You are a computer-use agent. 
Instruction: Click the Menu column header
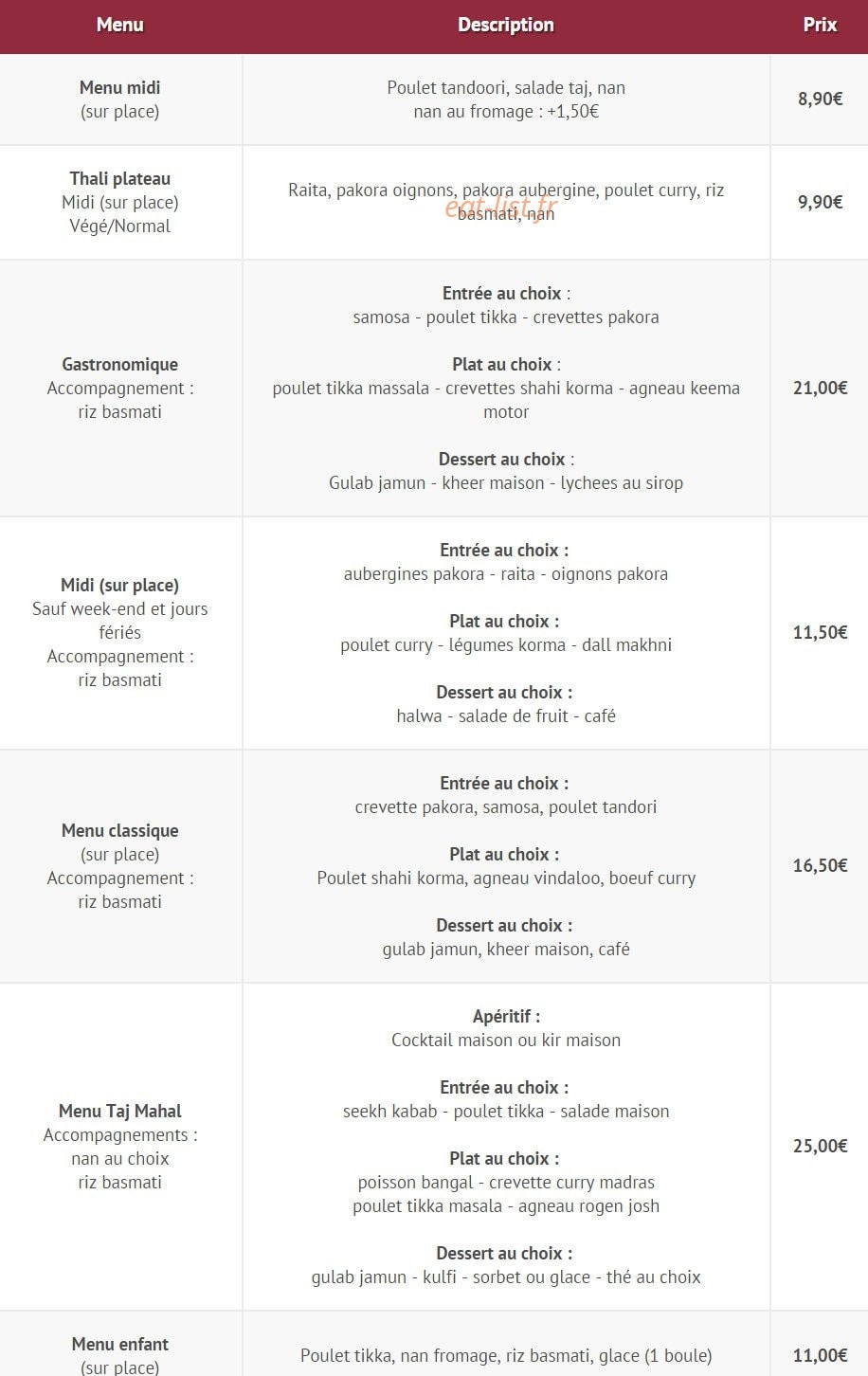pyautogui.click(x=120, y=26)
